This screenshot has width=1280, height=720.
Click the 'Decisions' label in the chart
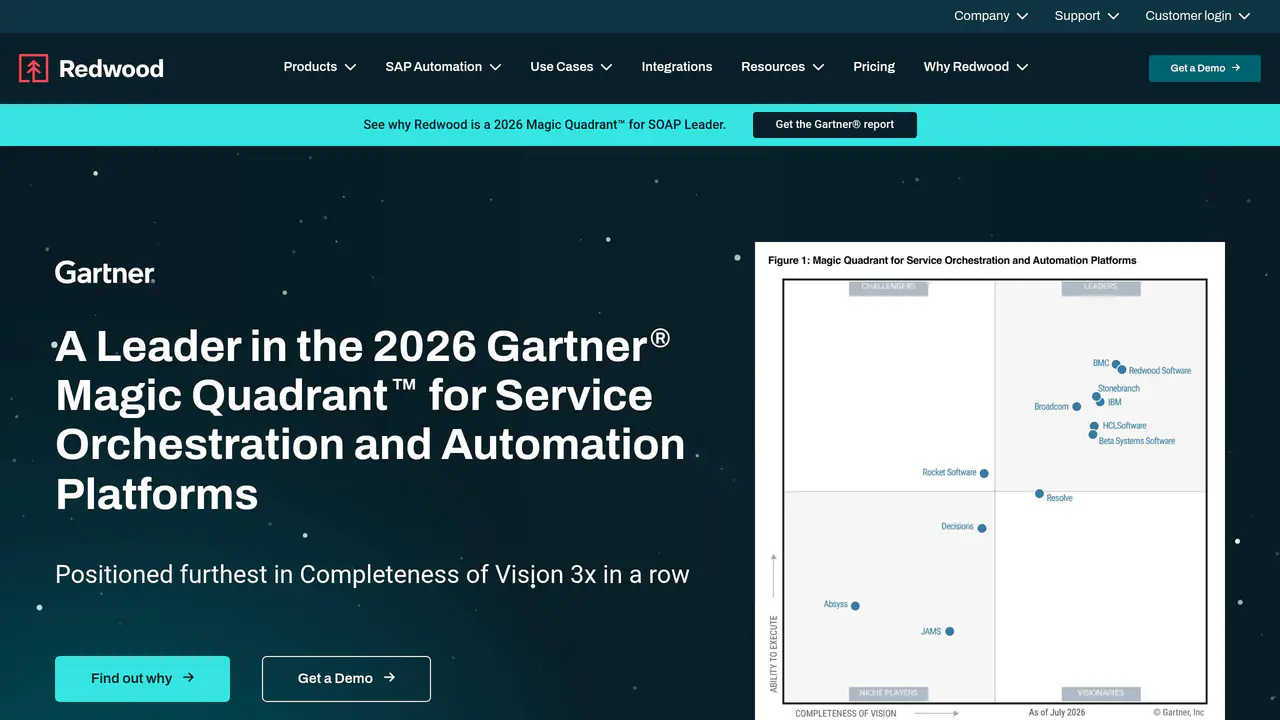pyautogui.click(x=957, y=527)
